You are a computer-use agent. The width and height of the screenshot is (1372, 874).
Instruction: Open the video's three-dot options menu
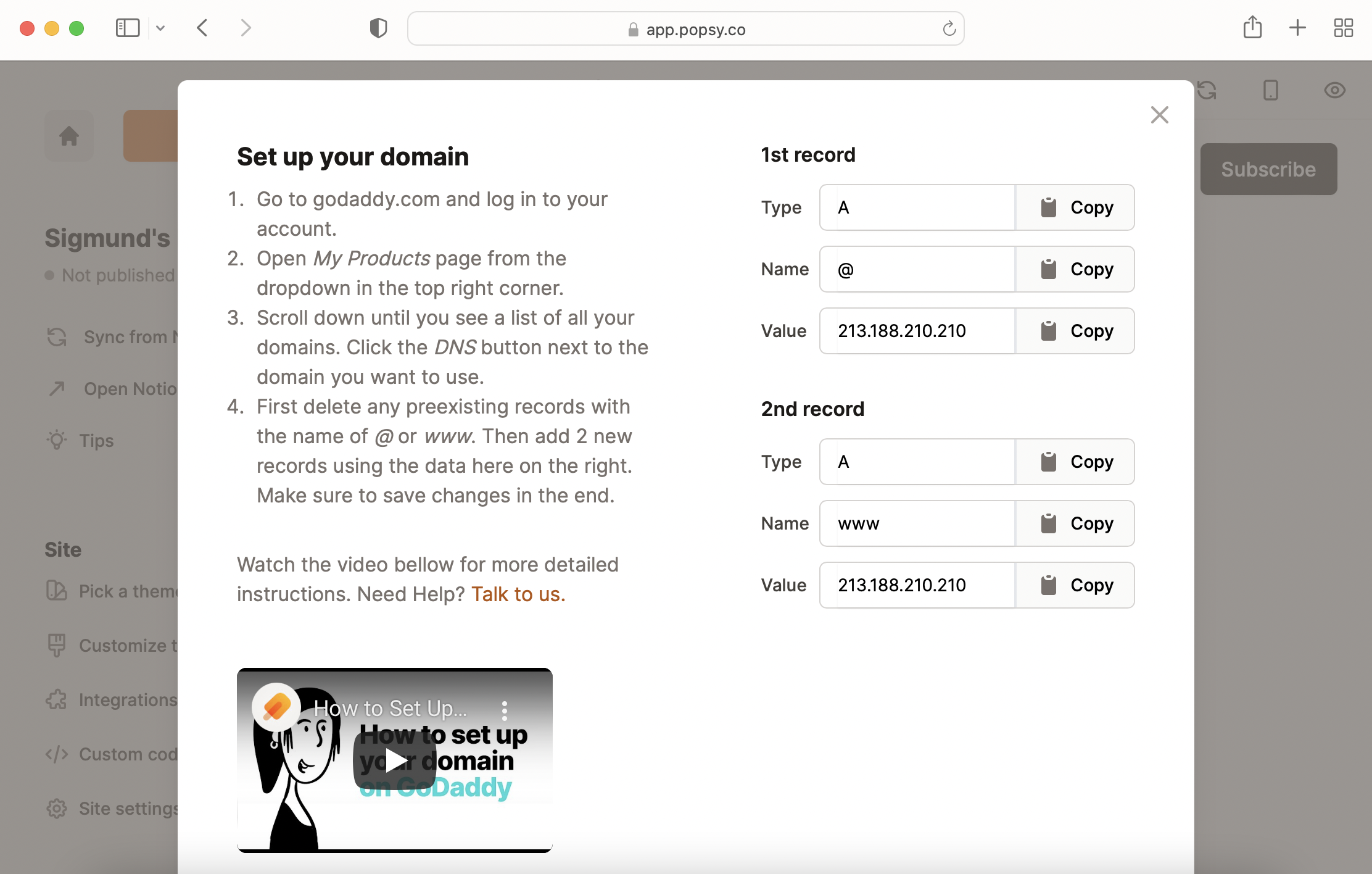coord(505,710)
